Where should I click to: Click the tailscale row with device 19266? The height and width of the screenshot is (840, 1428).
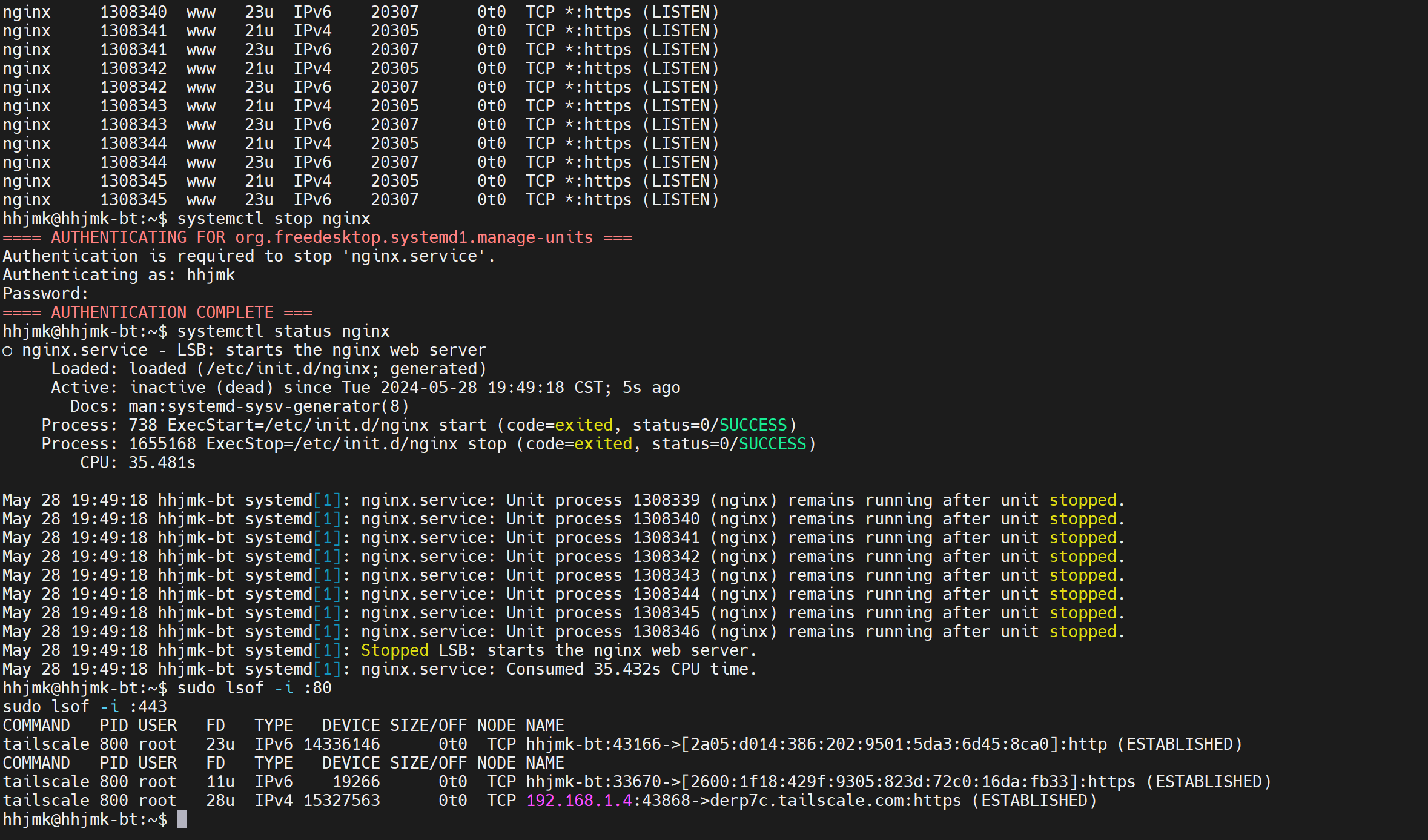pos(637,782)
